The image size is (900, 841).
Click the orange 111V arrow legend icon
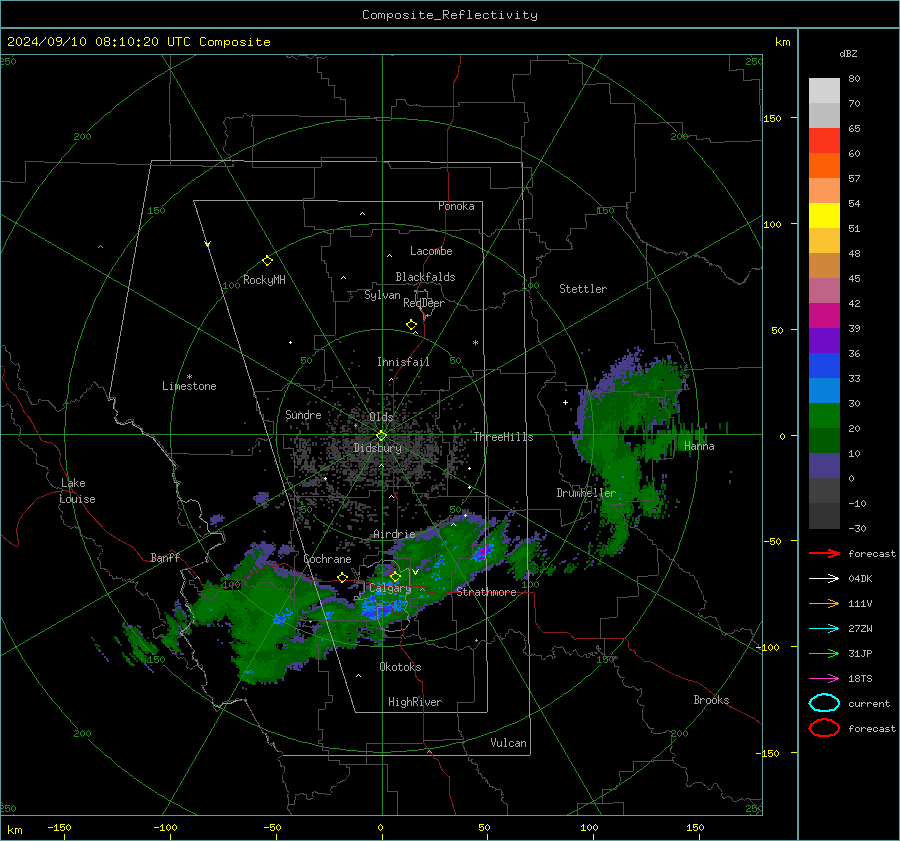[824, 603]
